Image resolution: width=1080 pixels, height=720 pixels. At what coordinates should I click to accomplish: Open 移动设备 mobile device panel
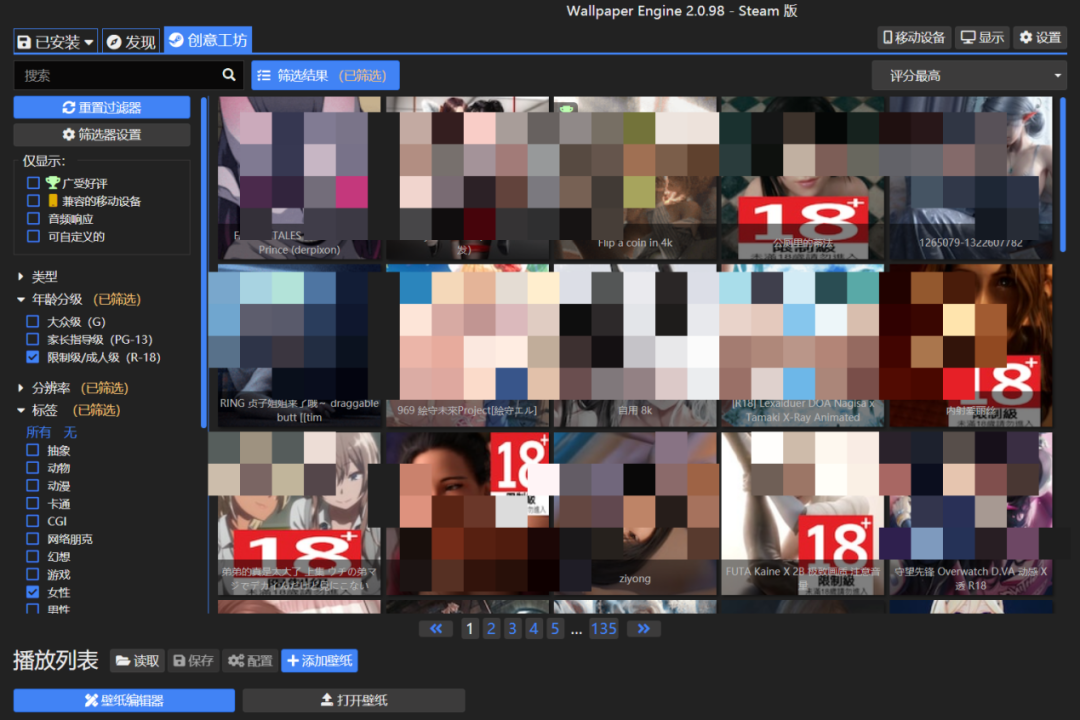click(x=914, y=37)
